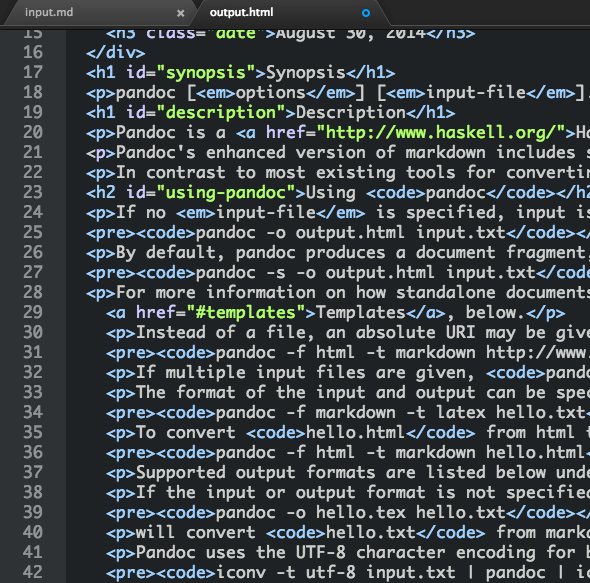Click 'pandoc -s -o output.html' on line 27
The height and width of the screenshot is (583, 590).
pos(315,272)
